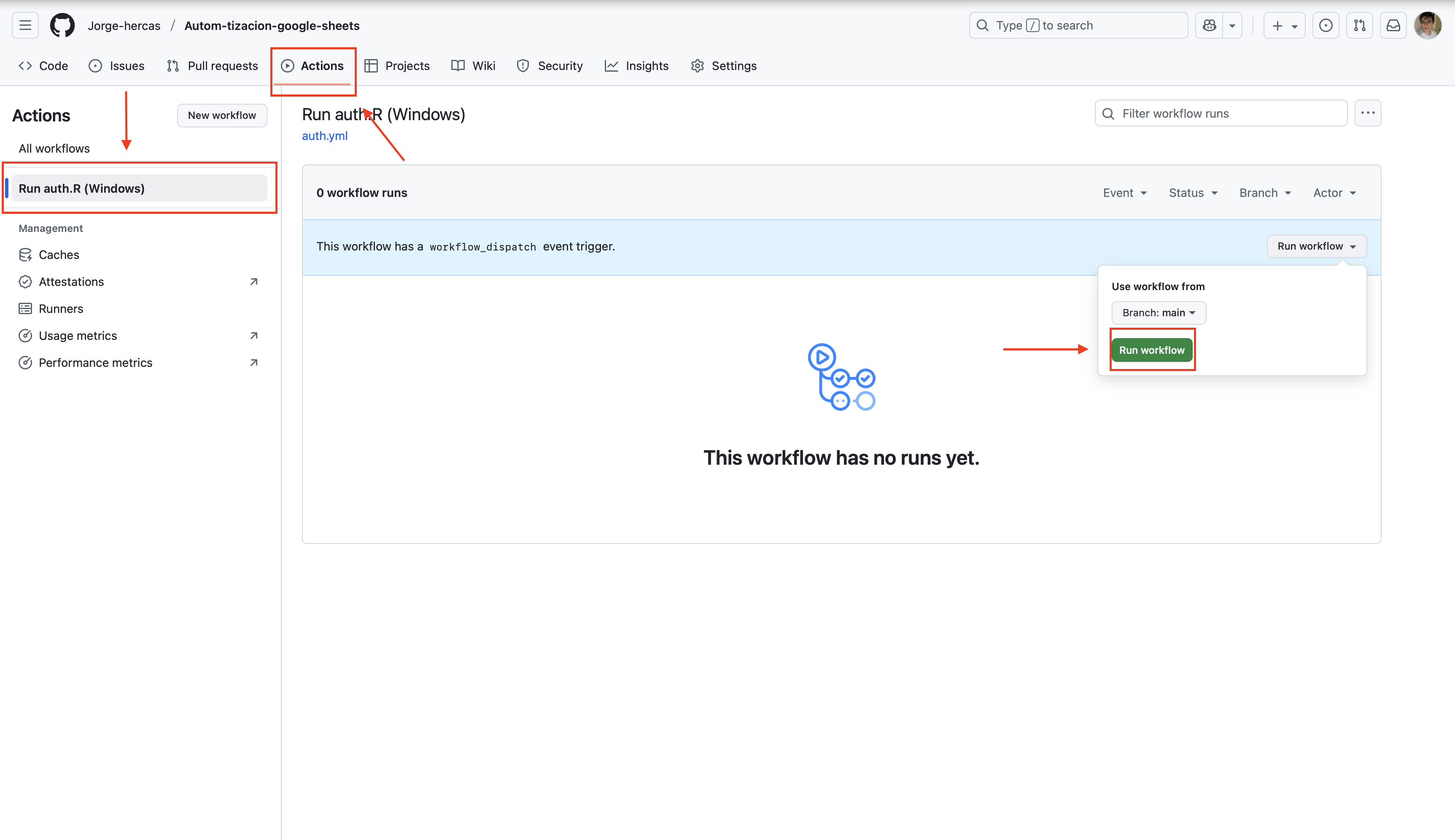The image size is (1455, 840).
Task: Click the green Run workflow button
Action: (x=1151, y=350)
